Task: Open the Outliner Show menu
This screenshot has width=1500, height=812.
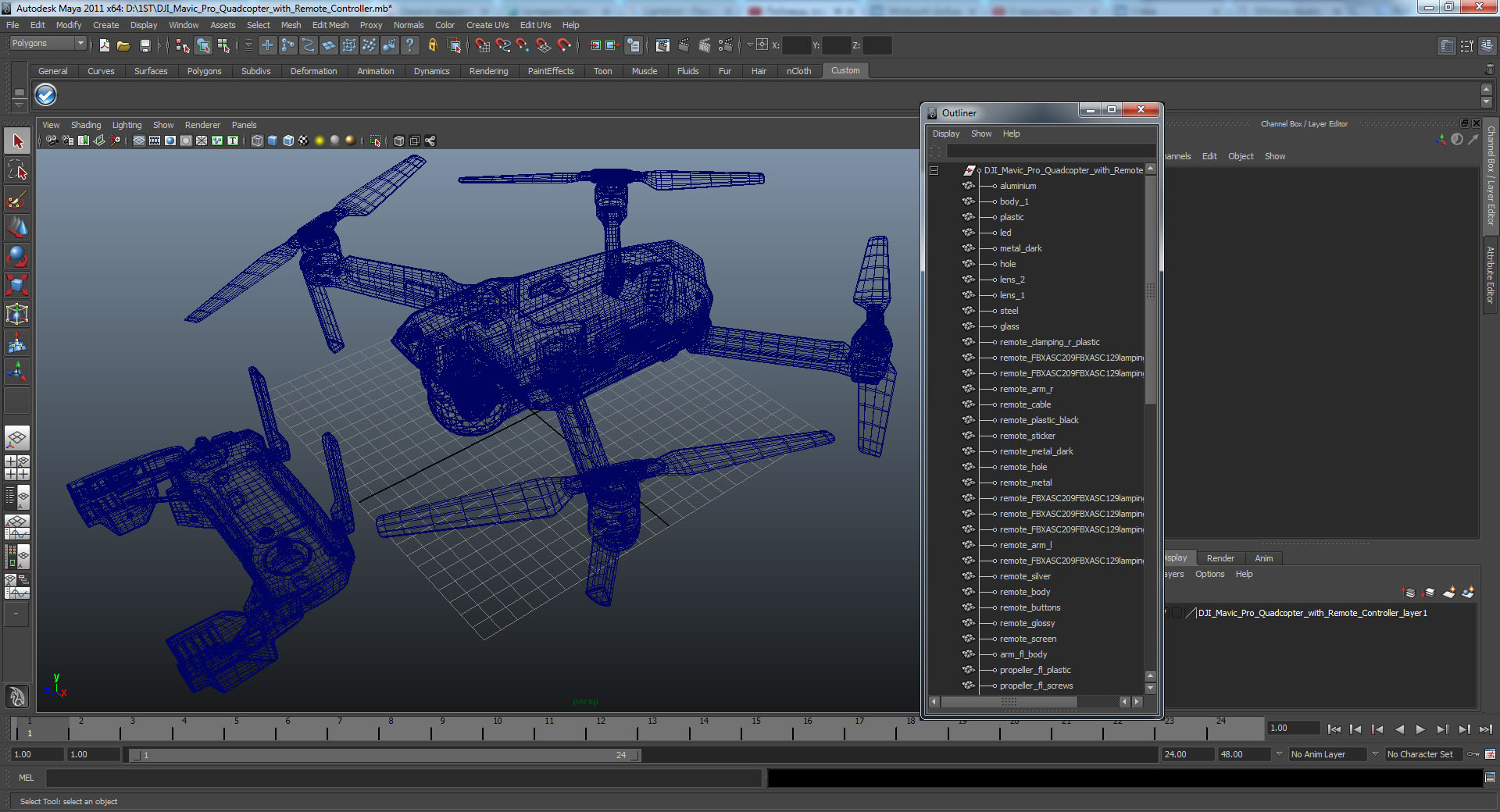Action: pyautogui.click(x=980, y=134)
